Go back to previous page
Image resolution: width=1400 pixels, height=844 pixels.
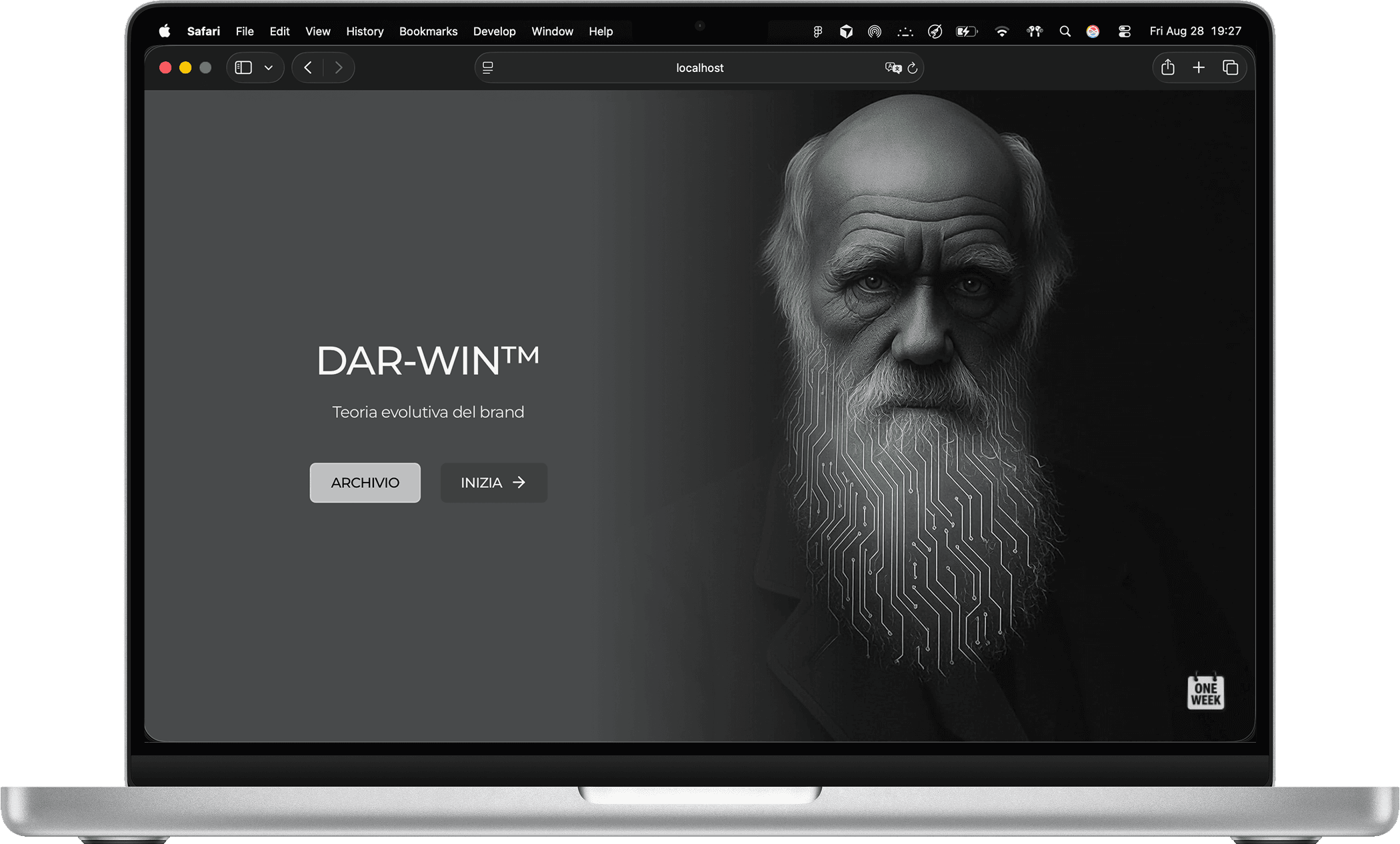[308, 67]
